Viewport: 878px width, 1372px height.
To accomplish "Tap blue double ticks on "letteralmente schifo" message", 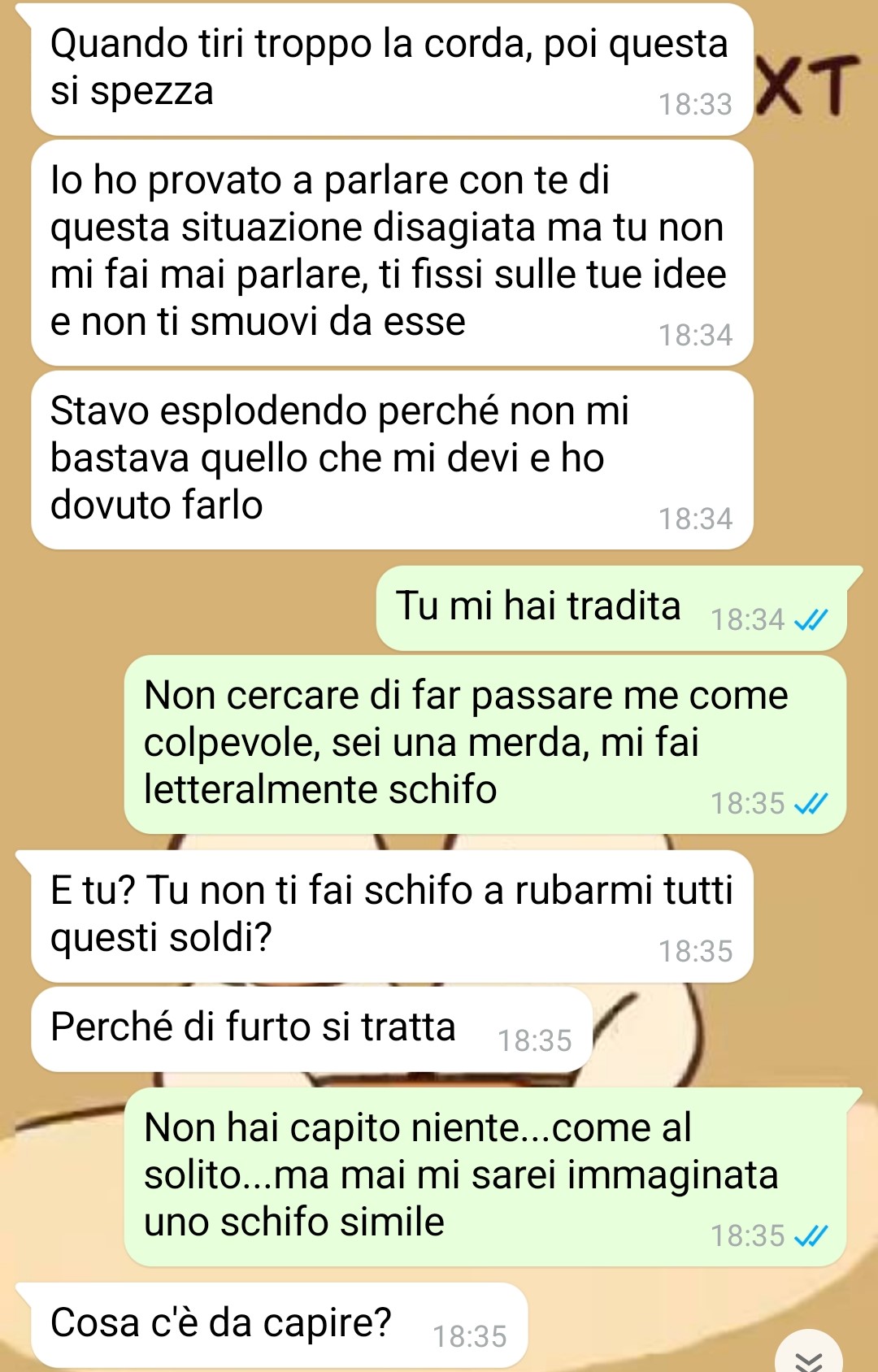I will point(811,804).
